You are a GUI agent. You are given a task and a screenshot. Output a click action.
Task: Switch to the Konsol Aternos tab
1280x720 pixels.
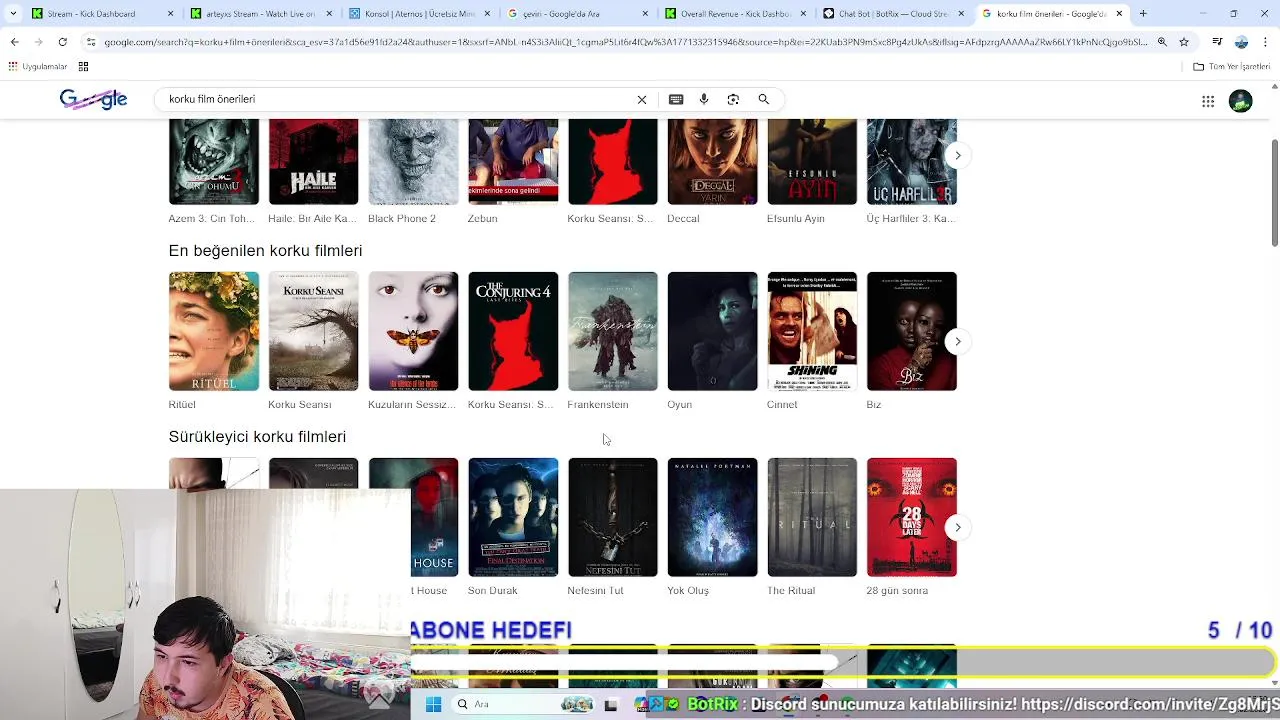coord(419,14)
